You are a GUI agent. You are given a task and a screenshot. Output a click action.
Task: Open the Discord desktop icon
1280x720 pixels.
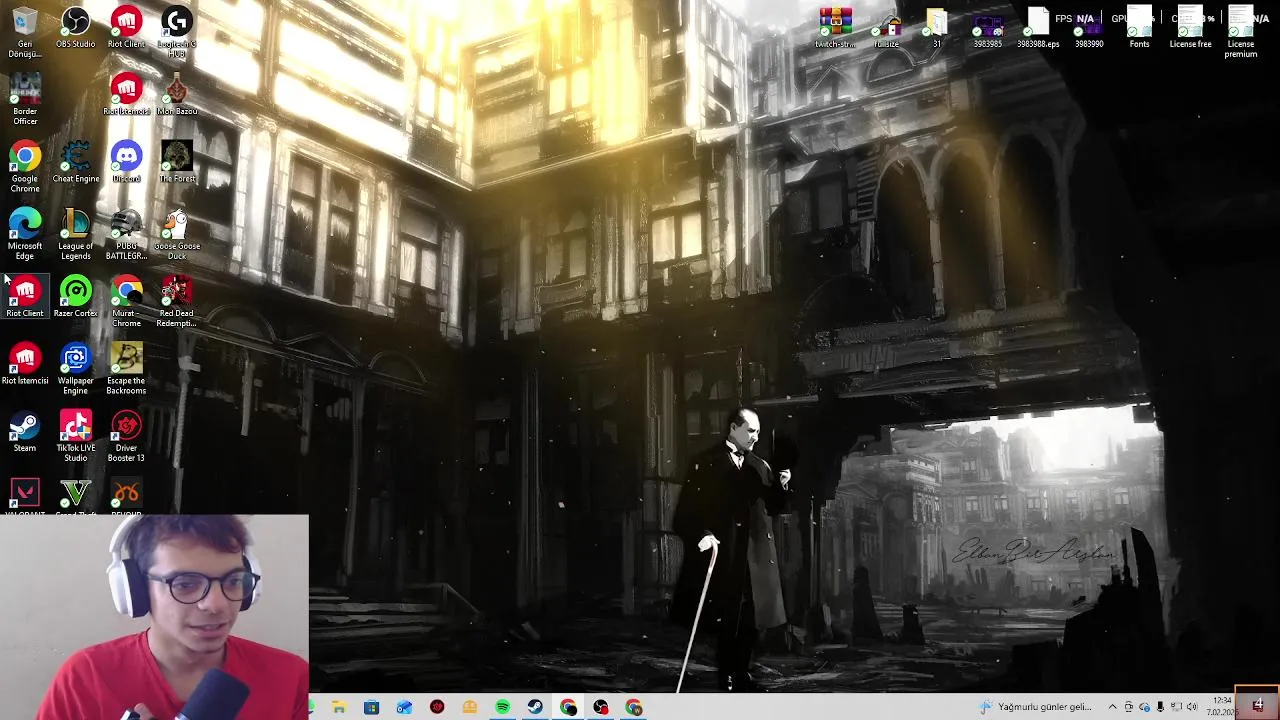[x=126, y=162]
